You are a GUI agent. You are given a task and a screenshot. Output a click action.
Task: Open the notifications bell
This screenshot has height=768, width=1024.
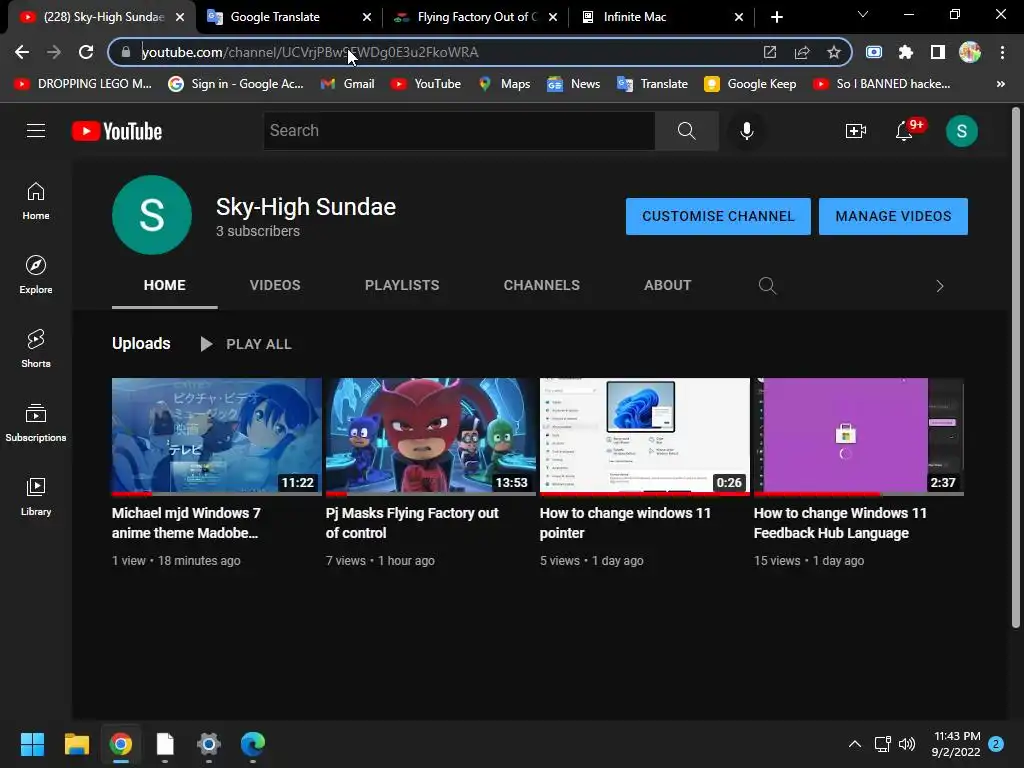tap(904, 131)
